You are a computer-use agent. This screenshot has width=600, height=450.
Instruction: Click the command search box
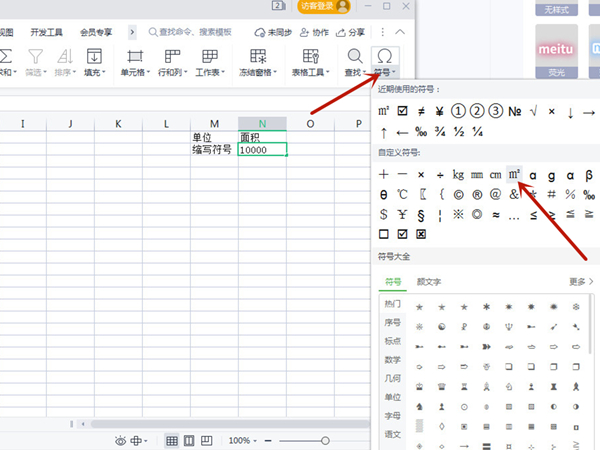[190, 32]
